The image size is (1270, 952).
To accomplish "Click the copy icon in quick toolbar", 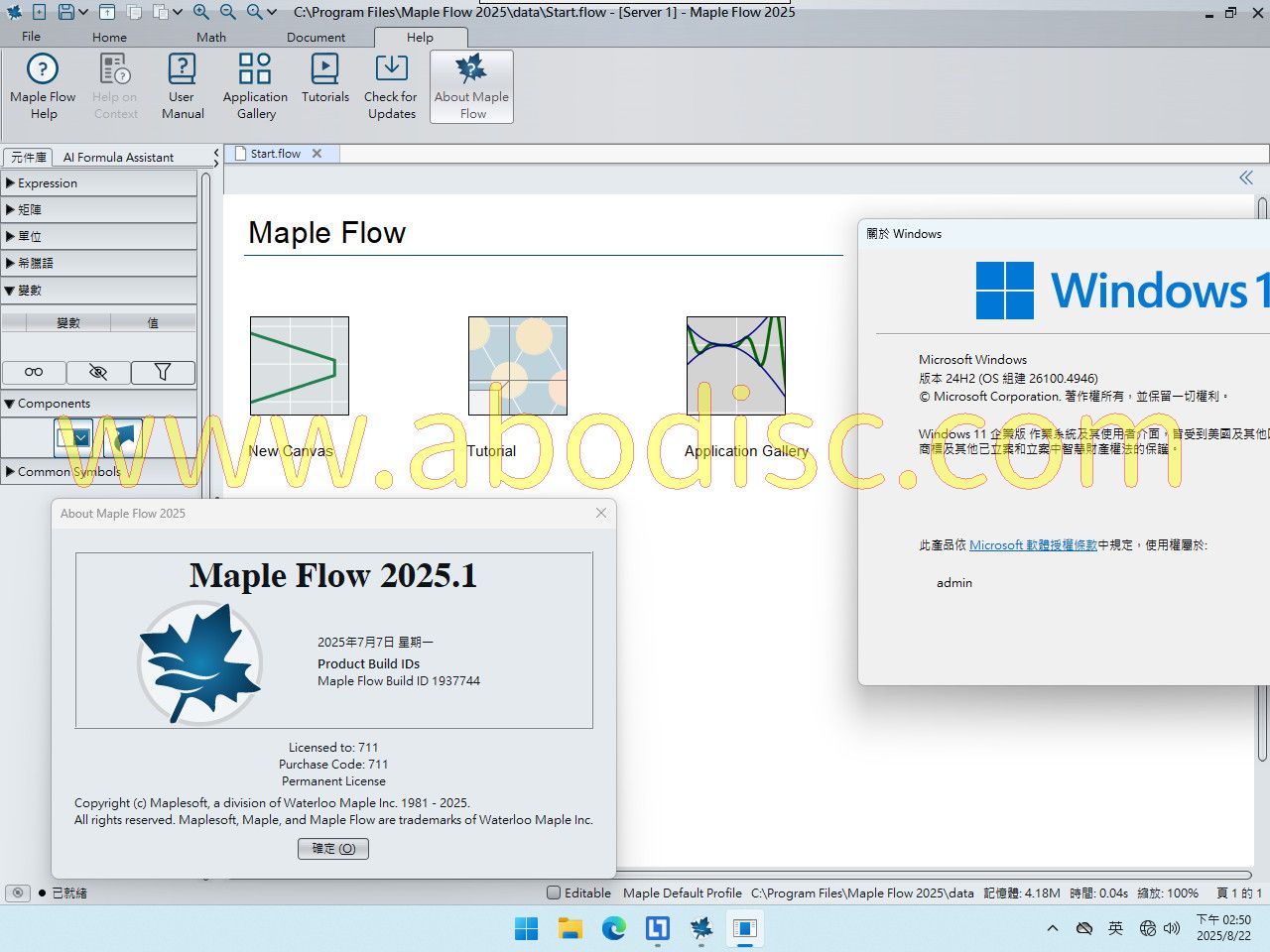I will [134, 12].
